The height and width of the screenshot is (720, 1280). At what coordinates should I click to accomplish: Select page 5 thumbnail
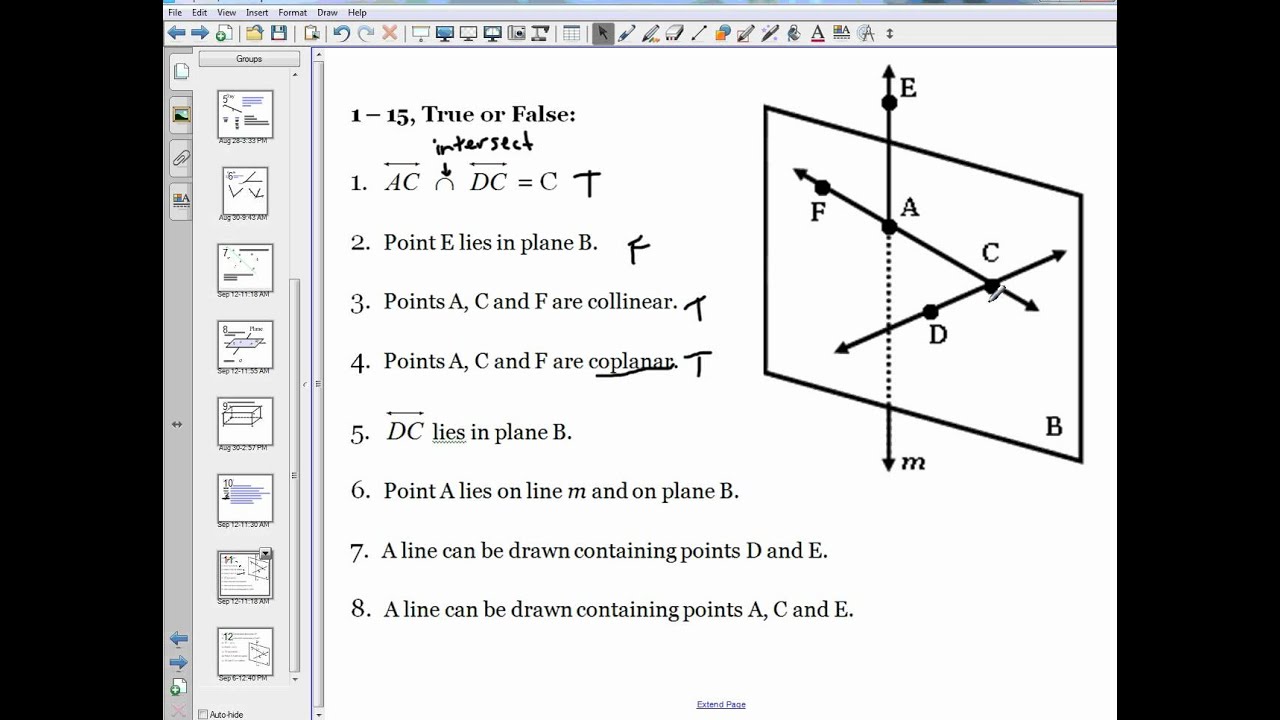point(245,115)
